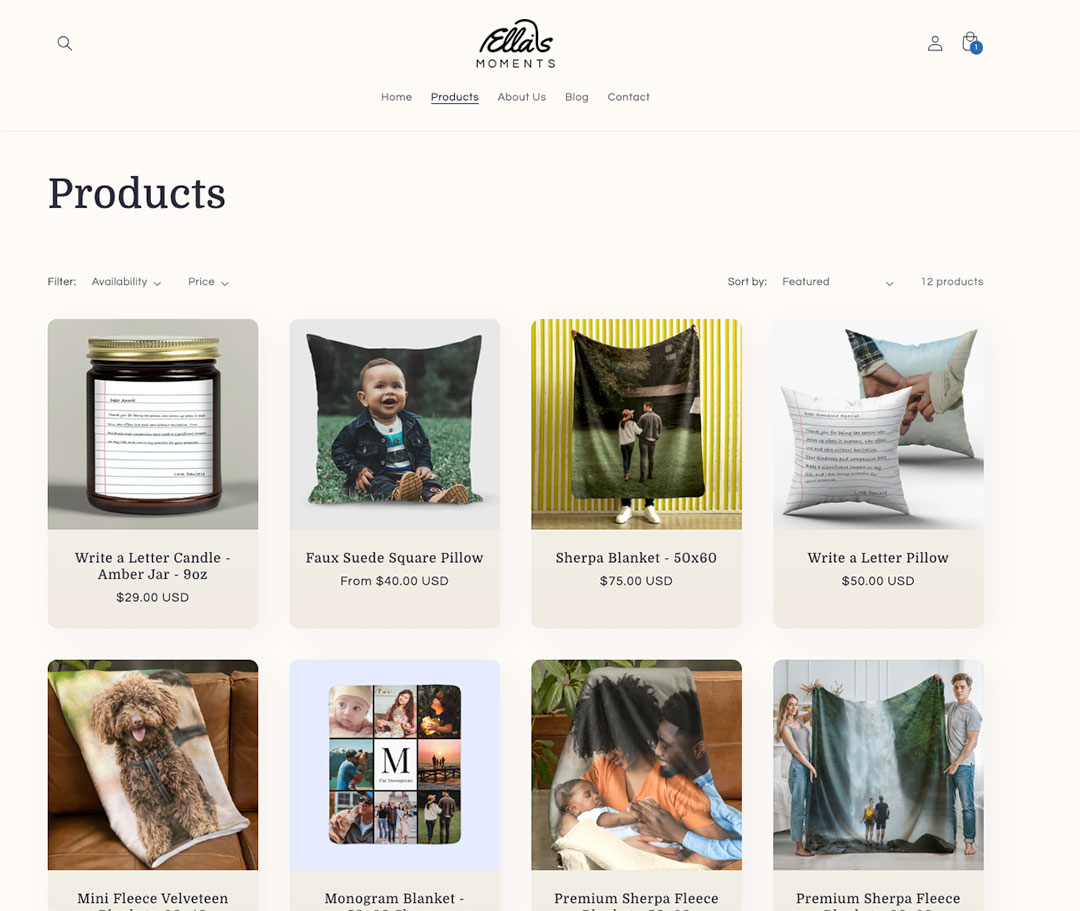
Task: View the Sherpa Blanket 50x60 image
Action: click(636, 424)
